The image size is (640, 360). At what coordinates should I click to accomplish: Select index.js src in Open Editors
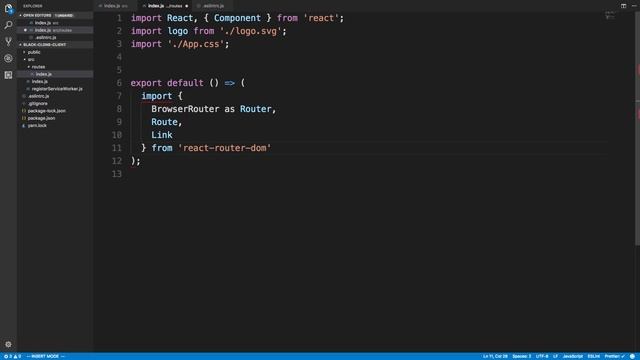[55, 23]
